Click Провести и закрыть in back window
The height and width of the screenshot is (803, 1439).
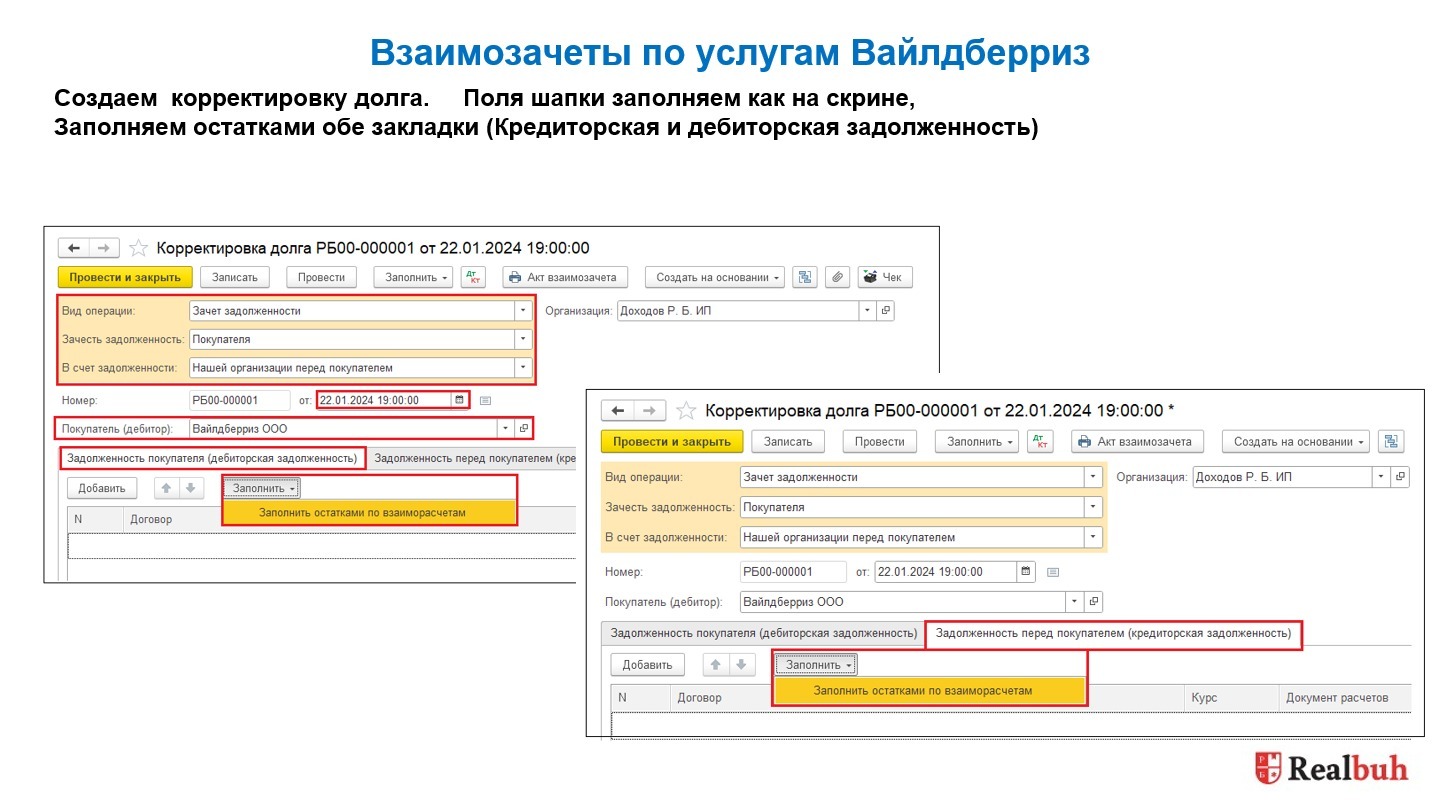pyautogui.click(x=125, y=277)
